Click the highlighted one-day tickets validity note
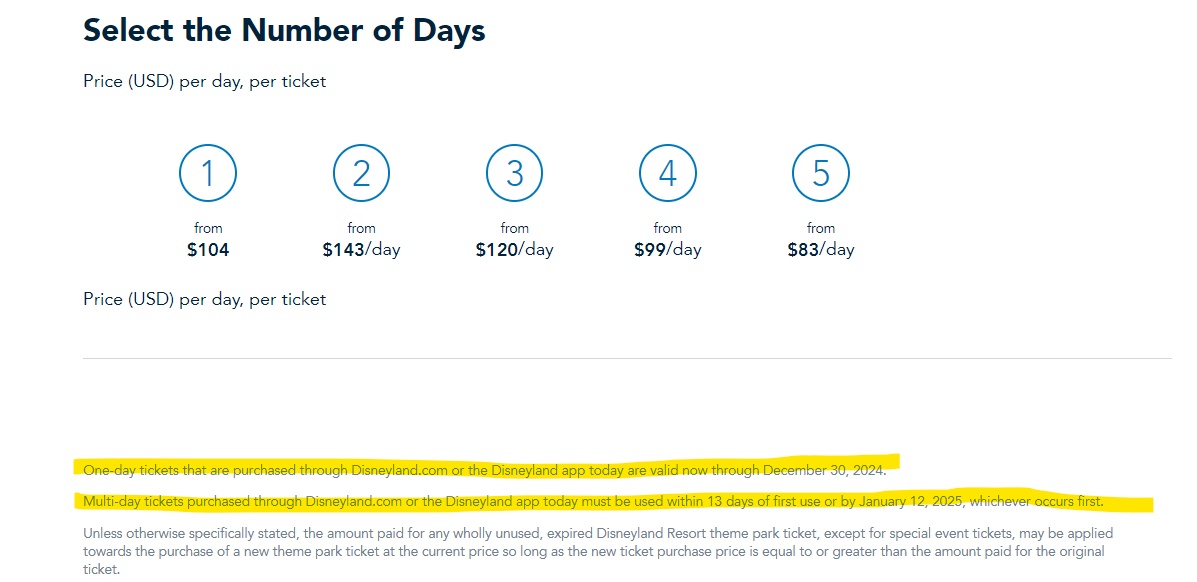1197x582 pixels. 484,469
